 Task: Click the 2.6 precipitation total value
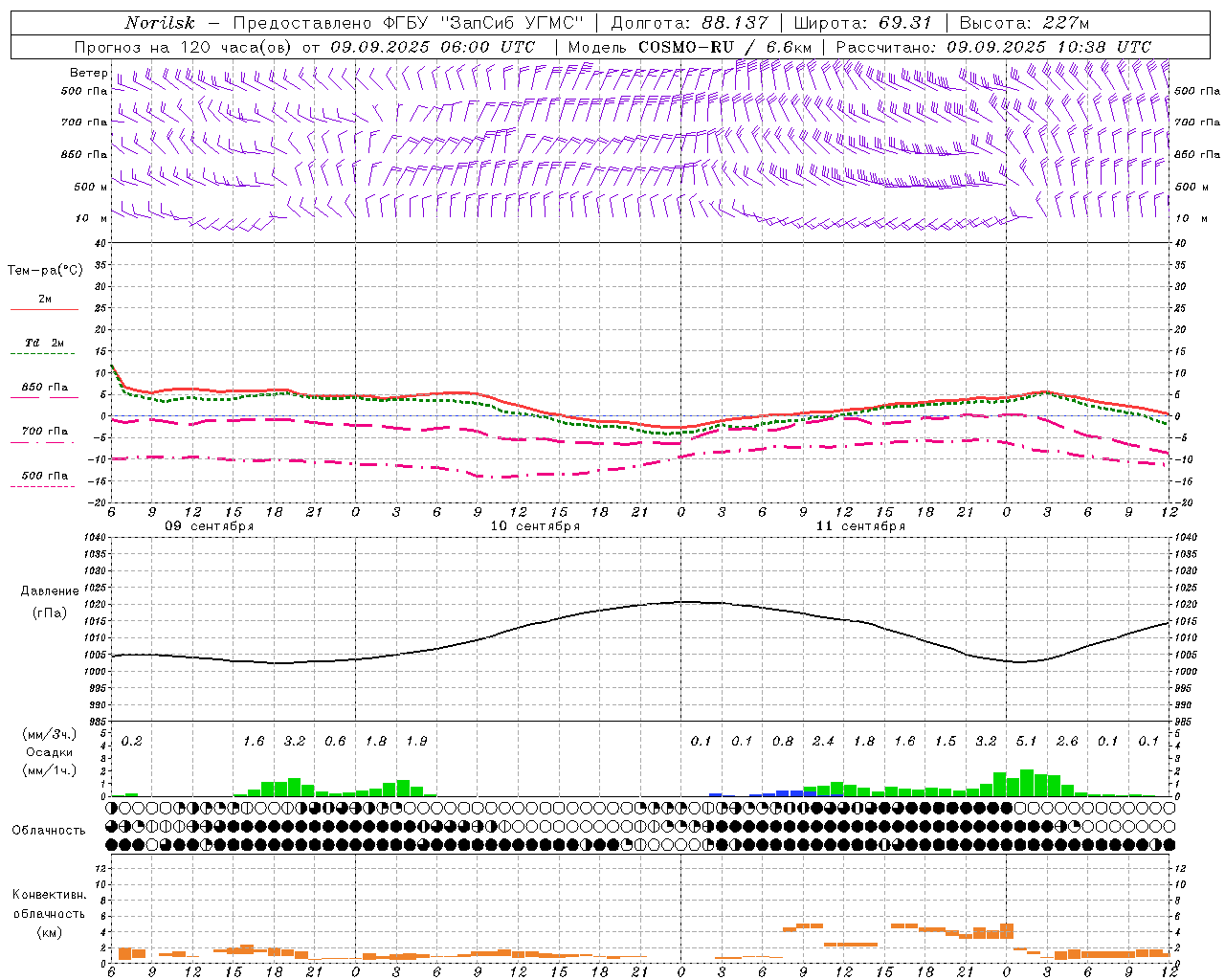(x=1067, y=742)
